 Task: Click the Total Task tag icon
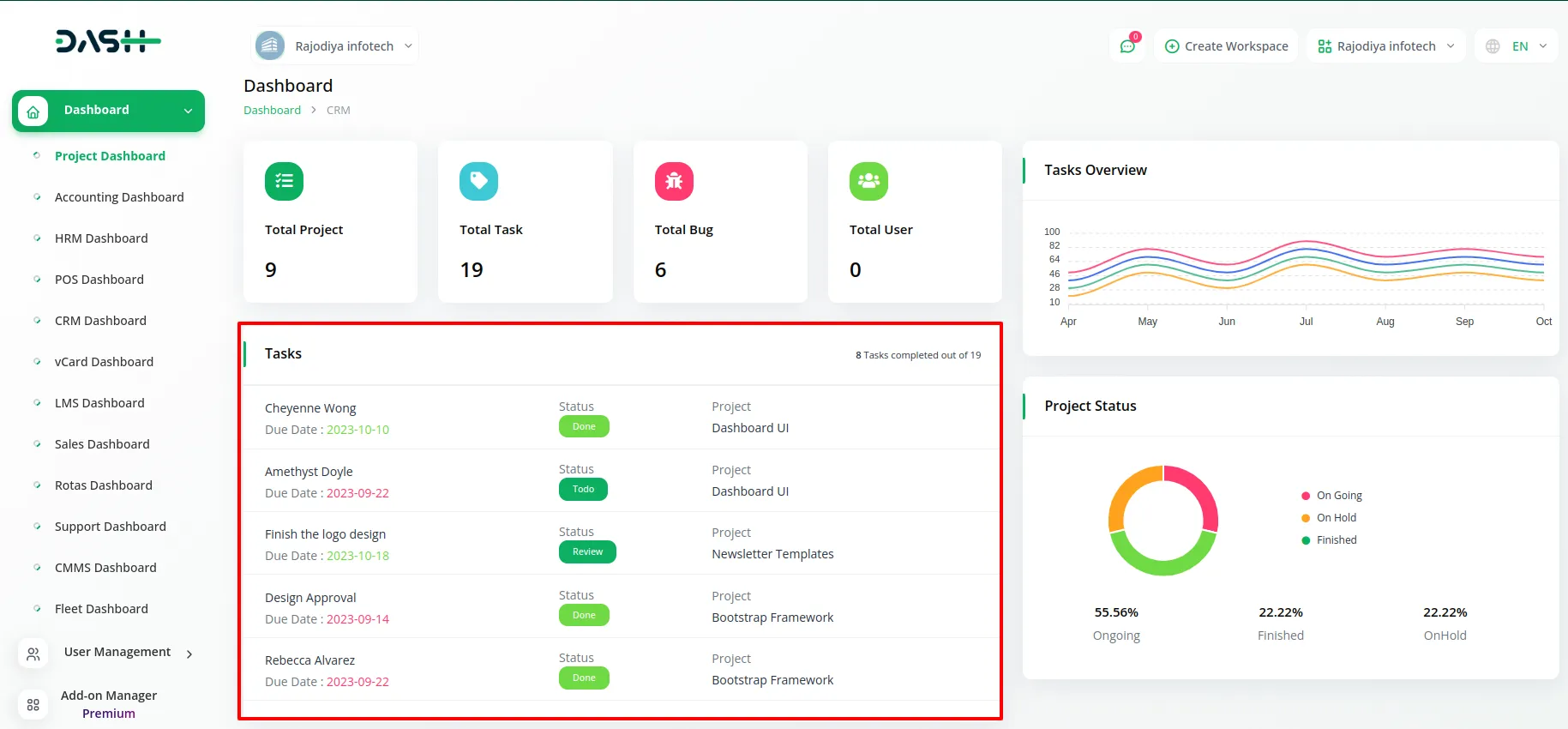point(478,181)
